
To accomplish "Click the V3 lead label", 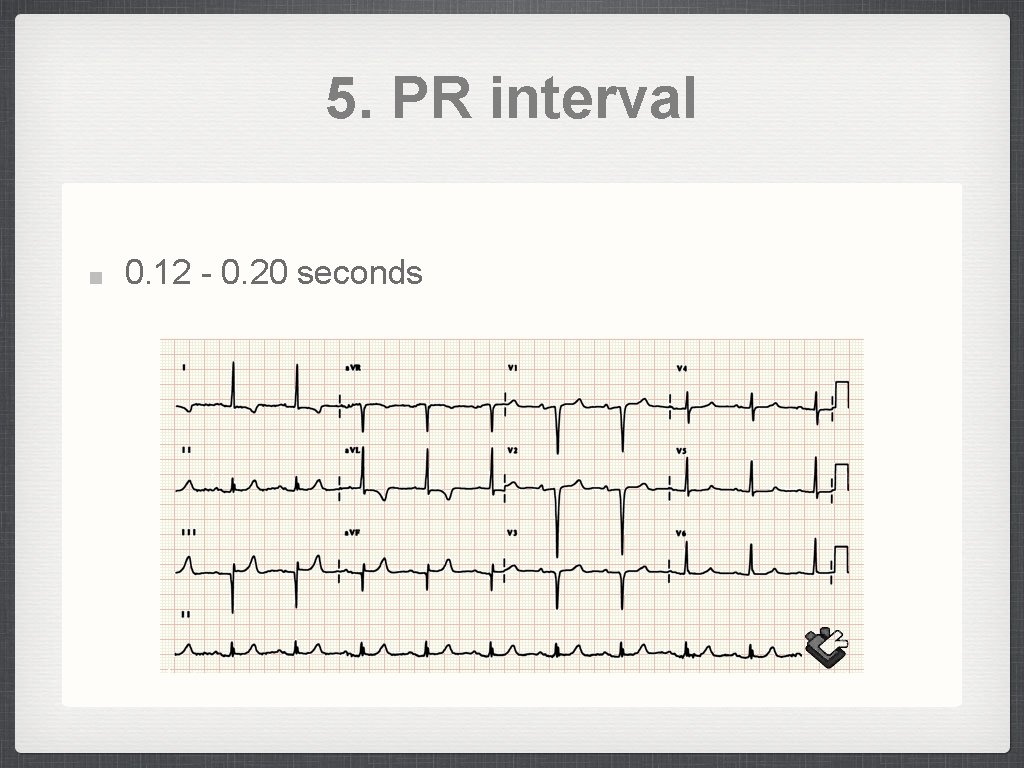I will coord(512,532).
